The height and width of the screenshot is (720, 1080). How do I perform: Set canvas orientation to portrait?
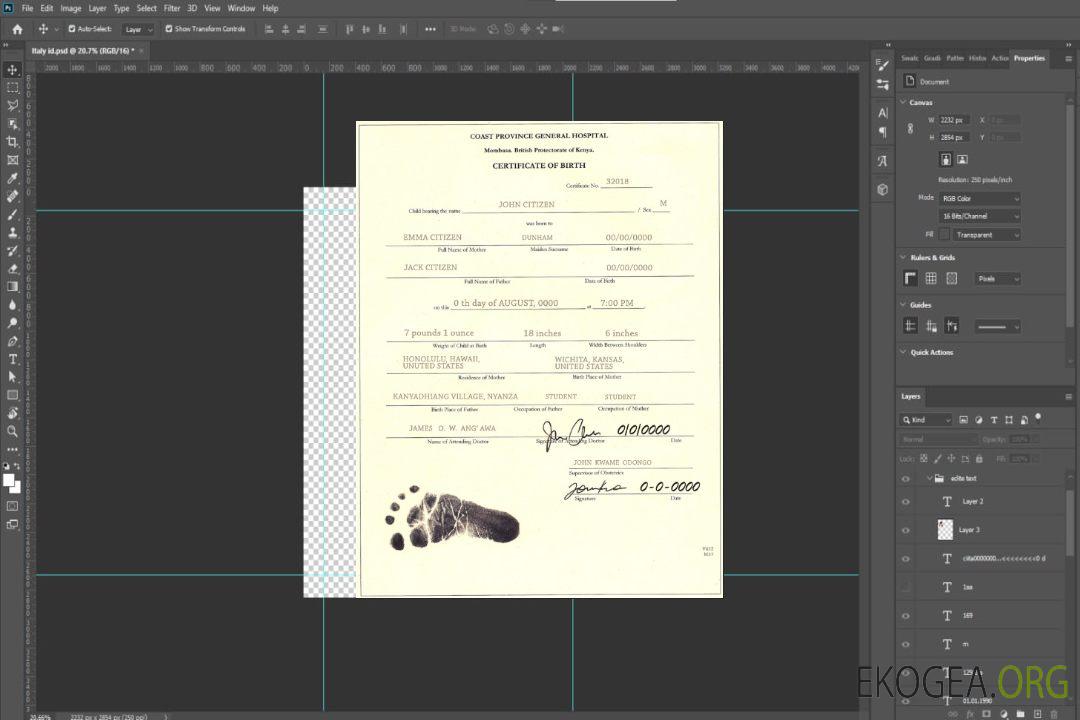coord(946,160)
